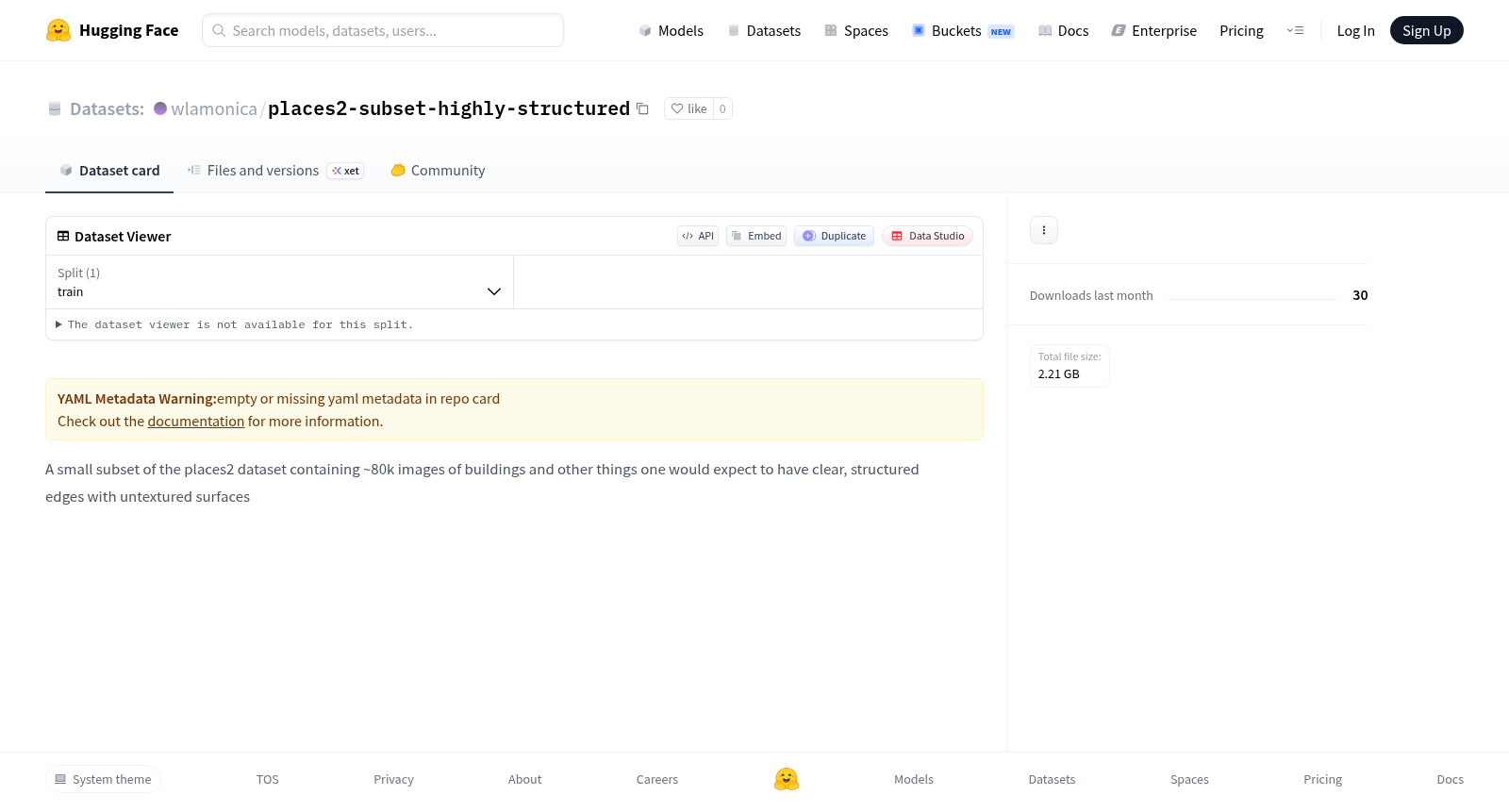Go to Datasets in top navigation
Screen dimensions: 1509x812
764,30
